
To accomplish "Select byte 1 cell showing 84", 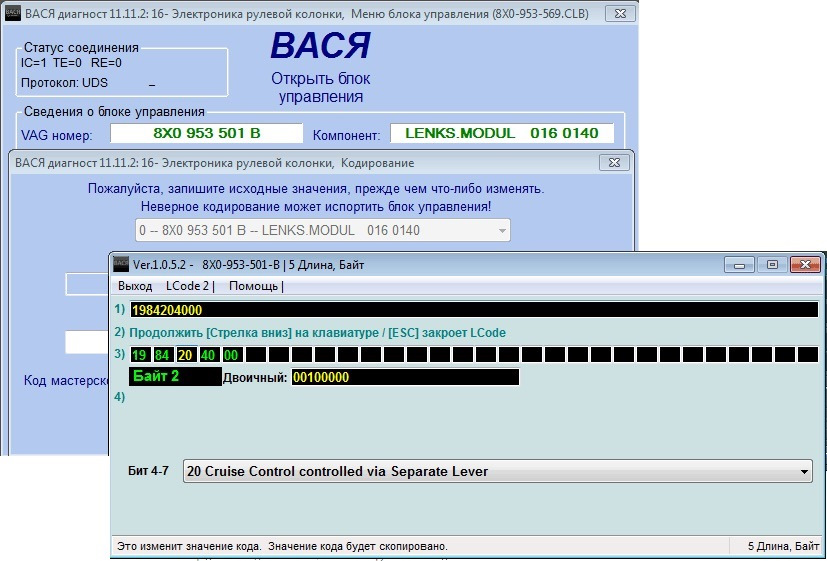I will pos(162,355).
